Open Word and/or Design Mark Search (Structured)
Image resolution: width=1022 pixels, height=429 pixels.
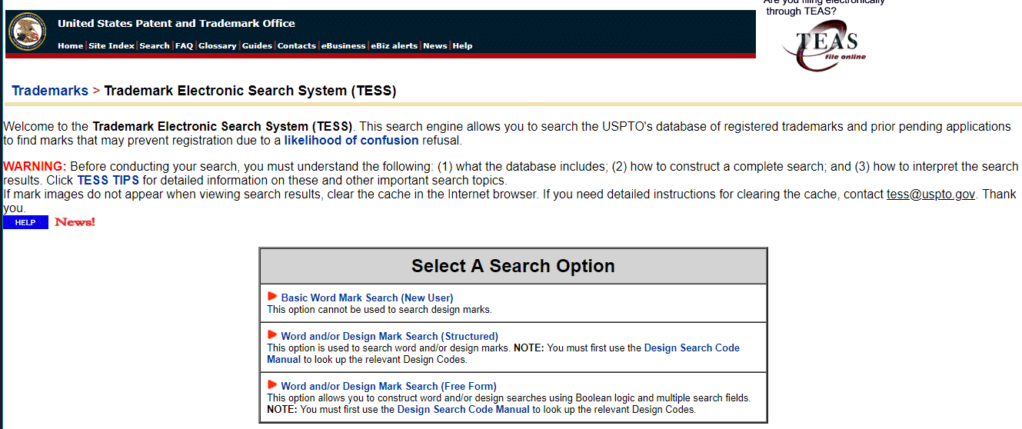[x=389, y=336]
